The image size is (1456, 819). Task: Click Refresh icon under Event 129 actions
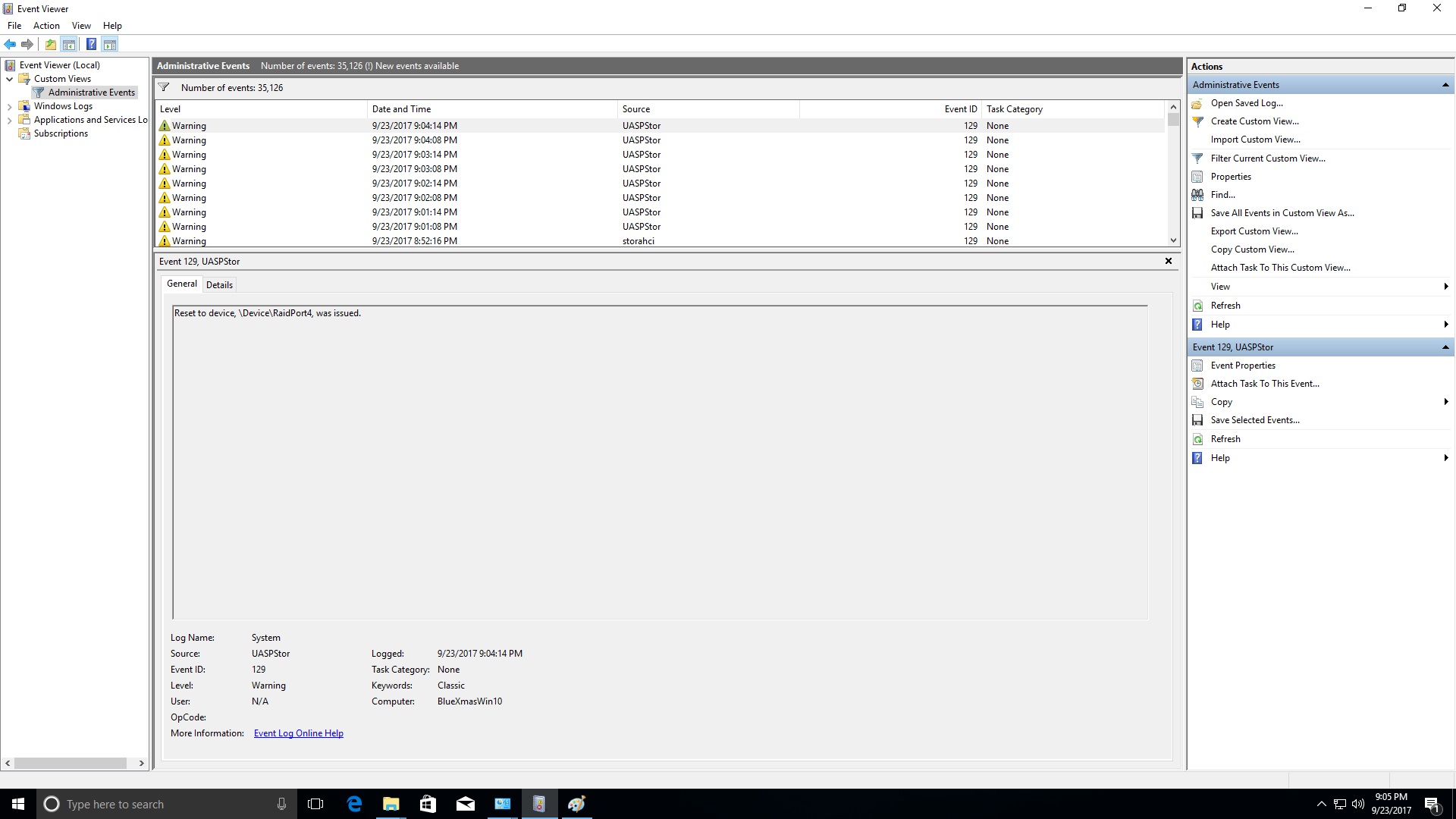pos(1197,439)
